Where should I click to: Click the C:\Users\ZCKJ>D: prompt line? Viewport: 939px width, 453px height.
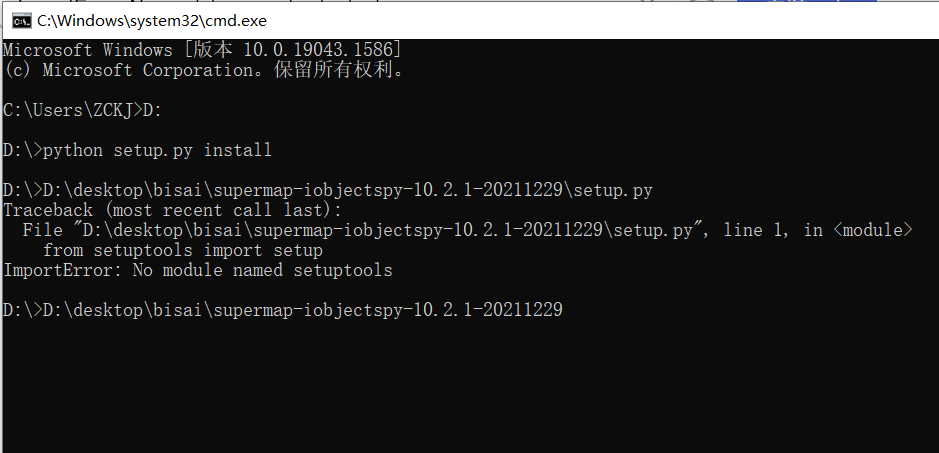point(83,110)
